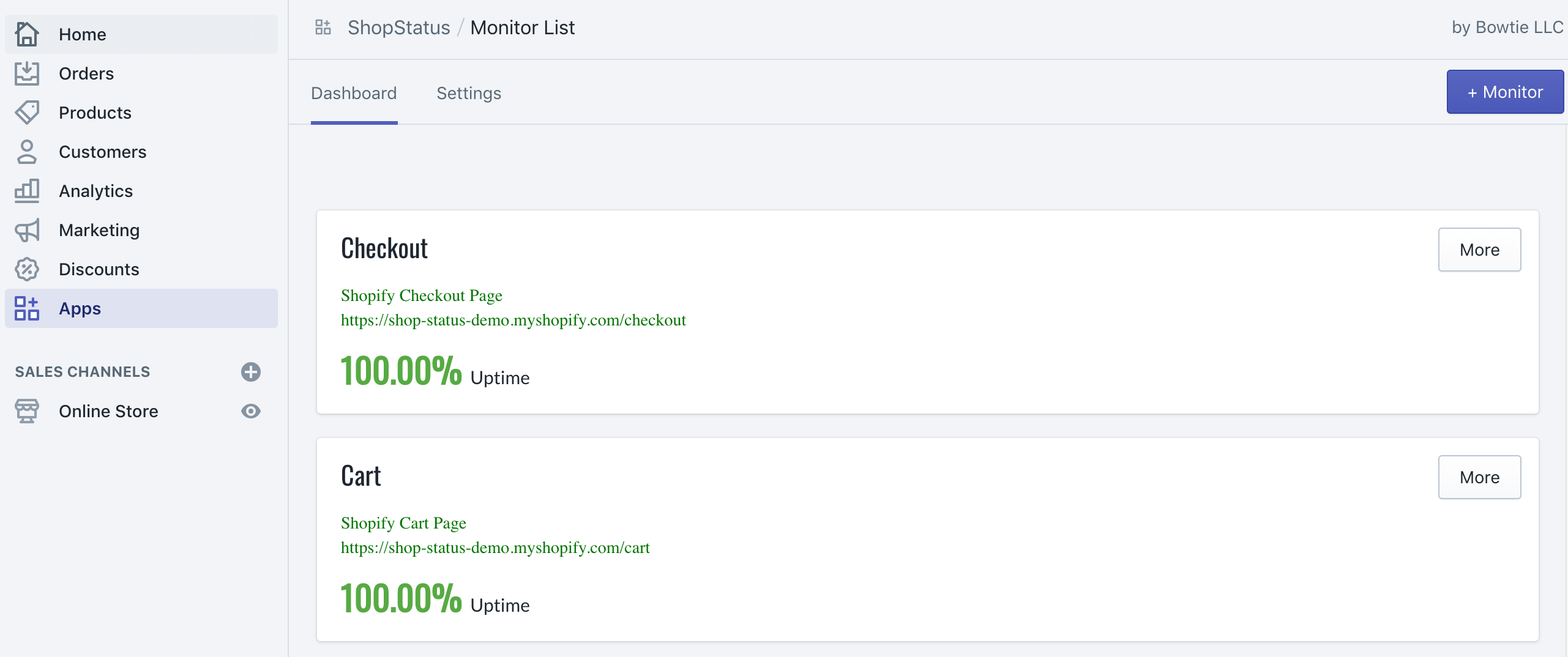Open the More menu for the Cart monitor
1568x657 pixels.
click(1479, 477)
